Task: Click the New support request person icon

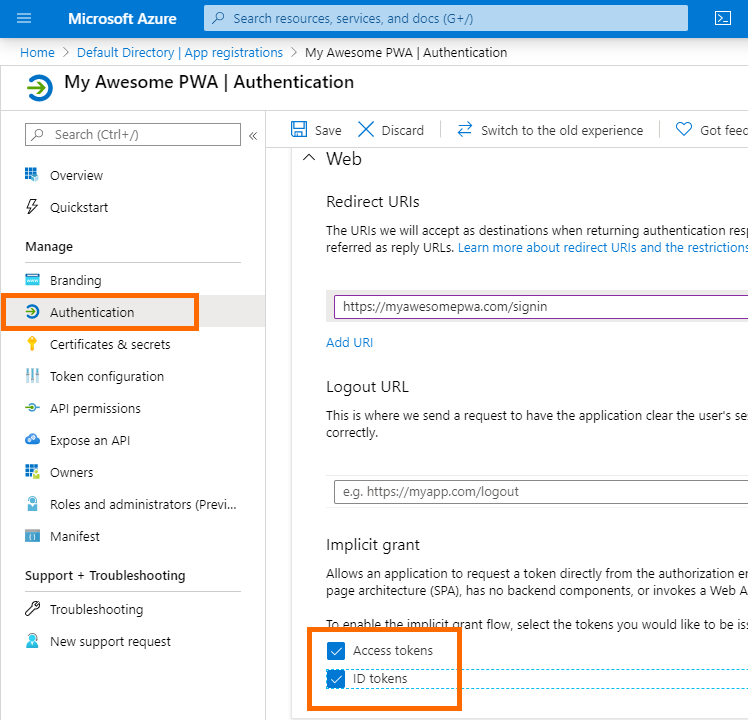Action: pos(32,641)
